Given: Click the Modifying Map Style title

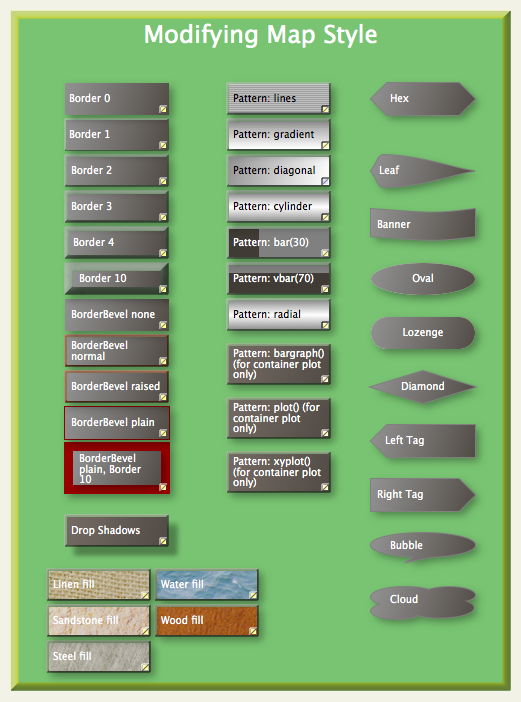Looking at the screenshot, I should [x=260, y=35].
